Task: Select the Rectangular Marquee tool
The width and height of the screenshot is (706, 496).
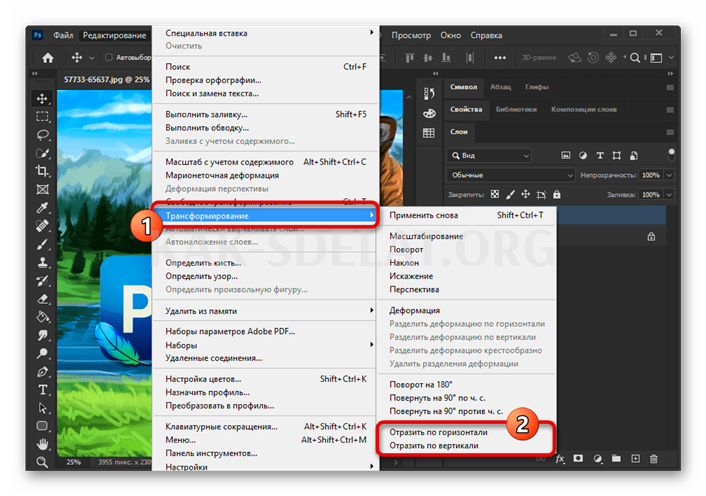Action: [x=42, y=117]
